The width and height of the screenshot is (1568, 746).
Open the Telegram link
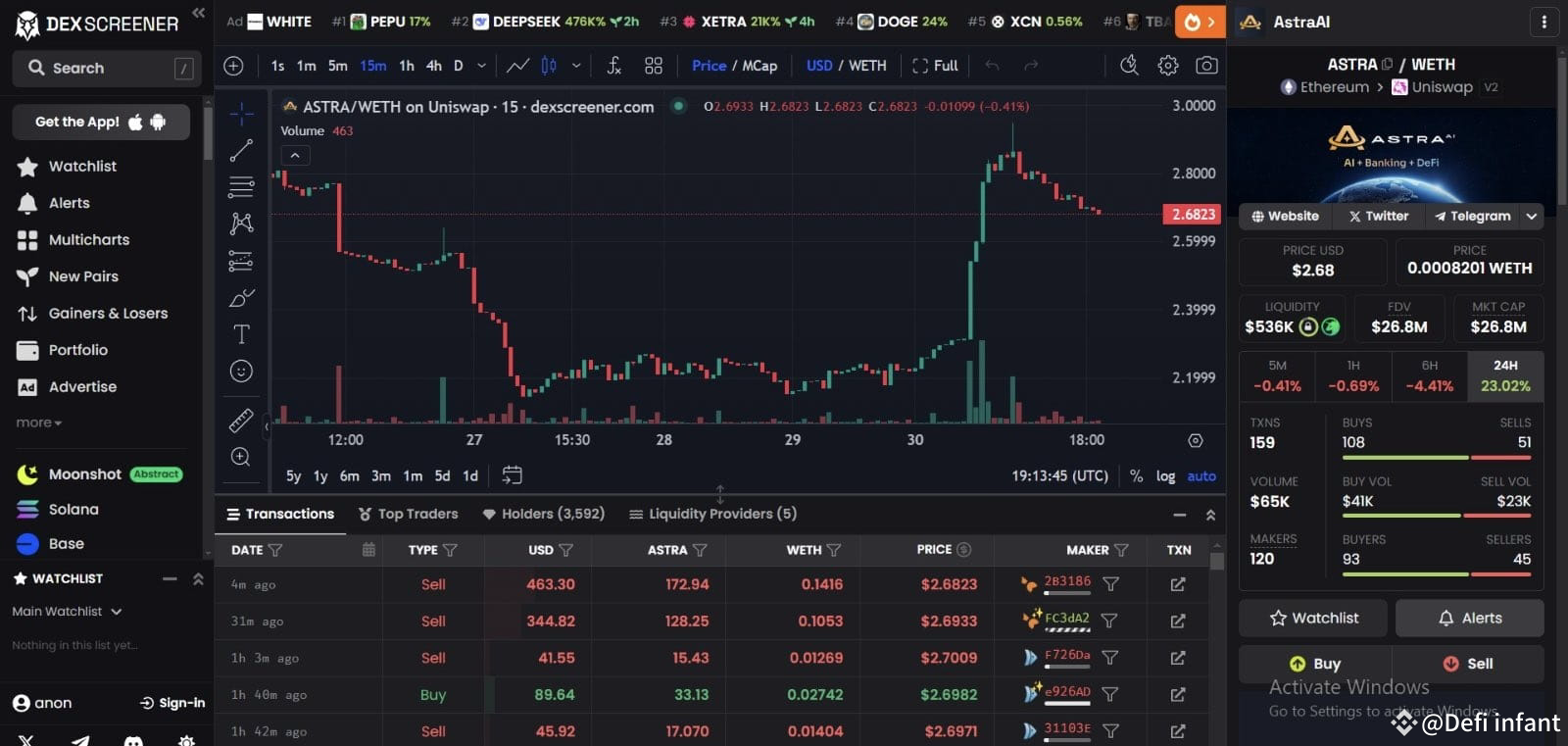pyautogui.click(x=1473, y=216)
